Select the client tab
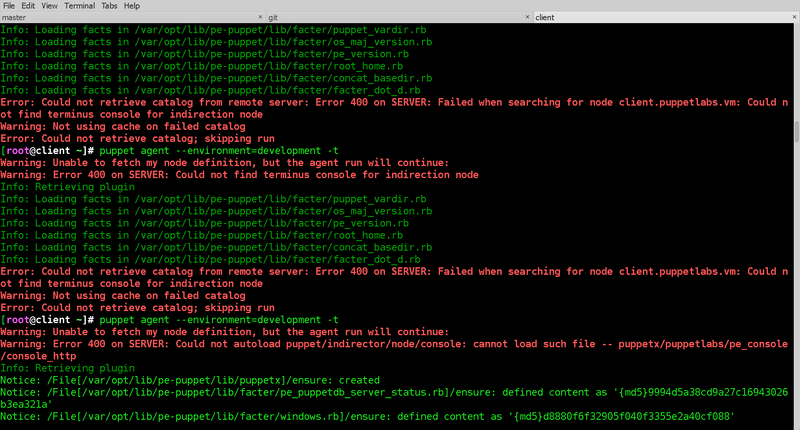 pos(666,17)
